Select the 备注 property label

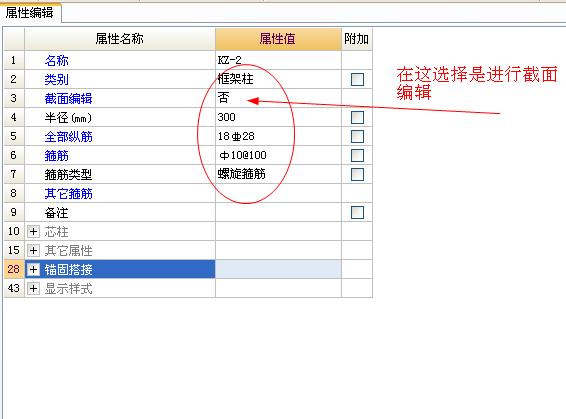56,213
